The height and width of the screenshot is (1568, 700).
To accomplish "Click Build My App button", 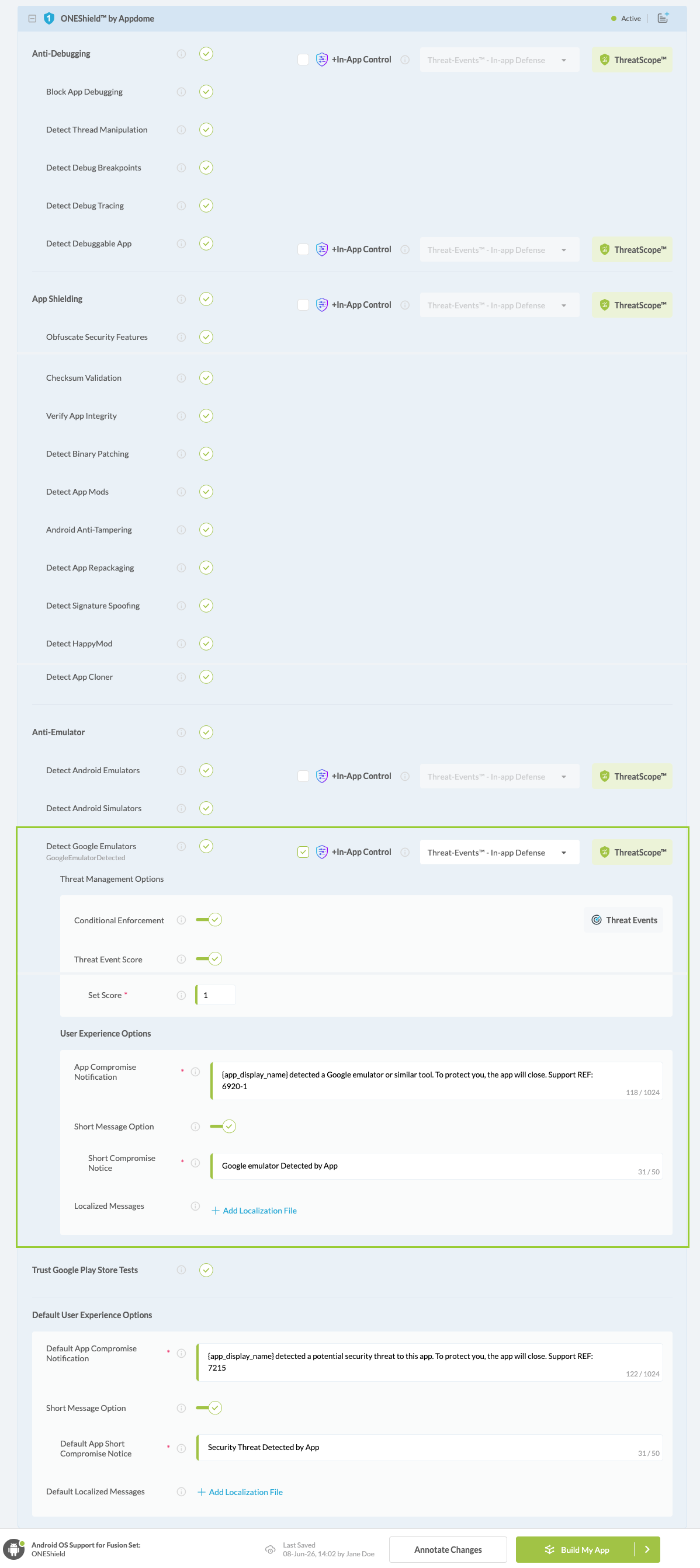I will 575,1550.
